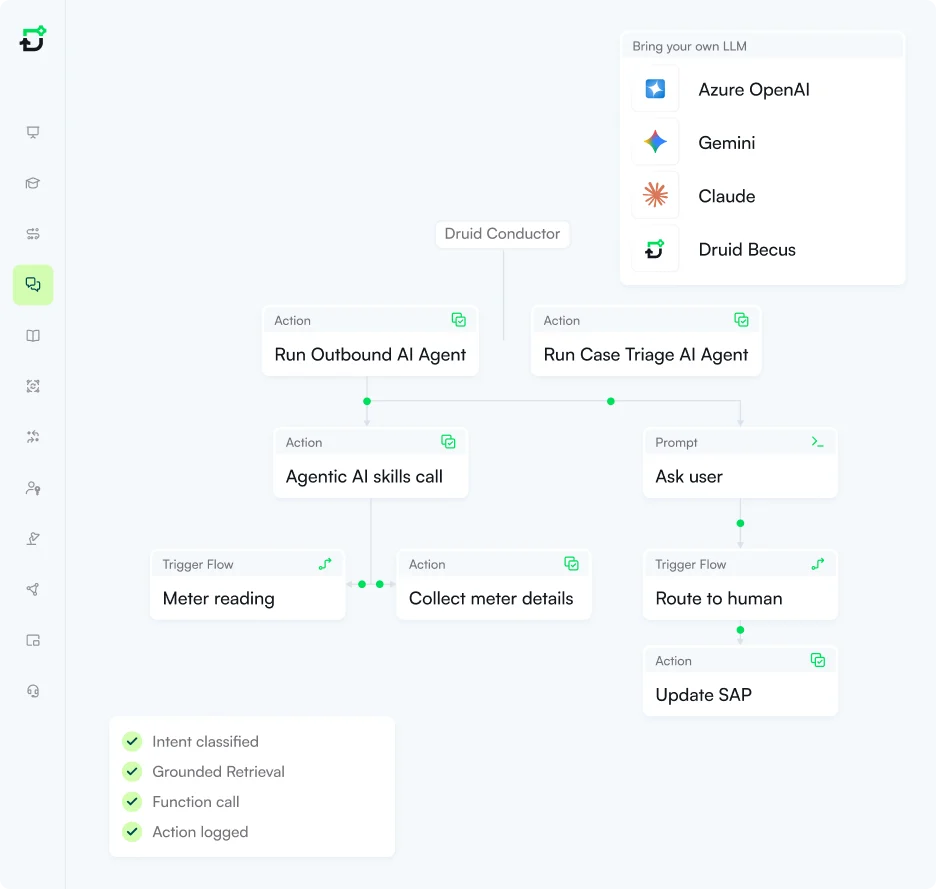Click the terminal icon on Ask user prompt
The width and height of the screenshot is (936, 889).
[817, 442]
